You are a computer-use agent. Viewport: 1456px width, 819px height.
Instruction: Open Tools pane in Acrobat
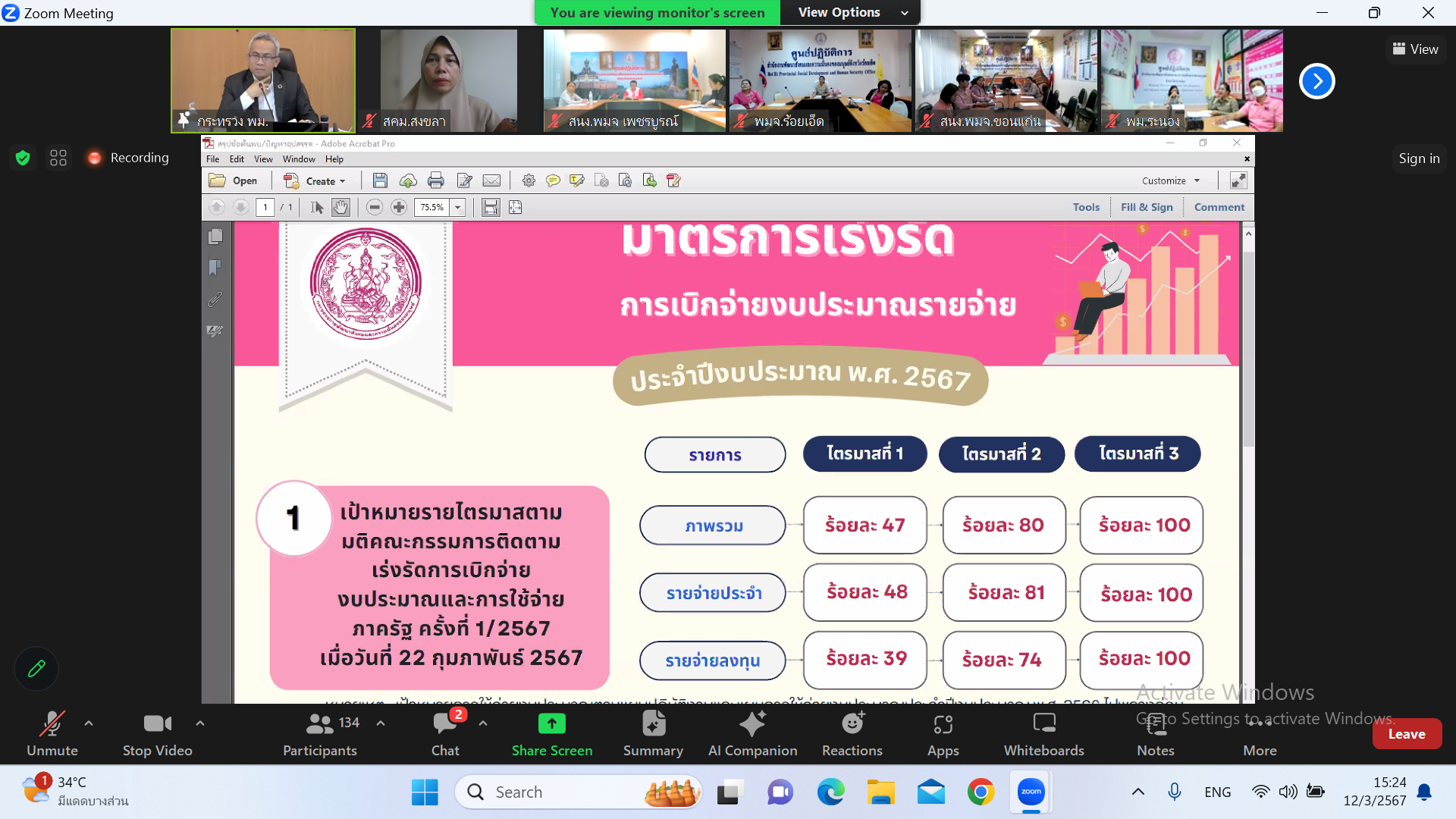[1086, 207]
